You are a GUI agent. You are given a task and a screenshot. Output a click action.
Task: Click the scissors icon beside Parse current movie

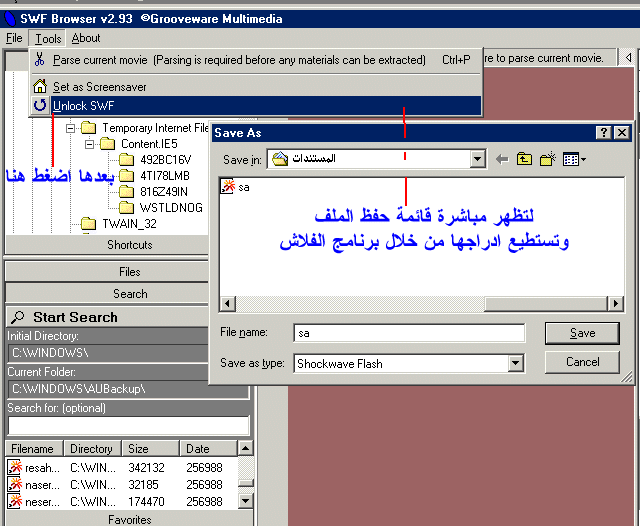(x=40, y=59)
